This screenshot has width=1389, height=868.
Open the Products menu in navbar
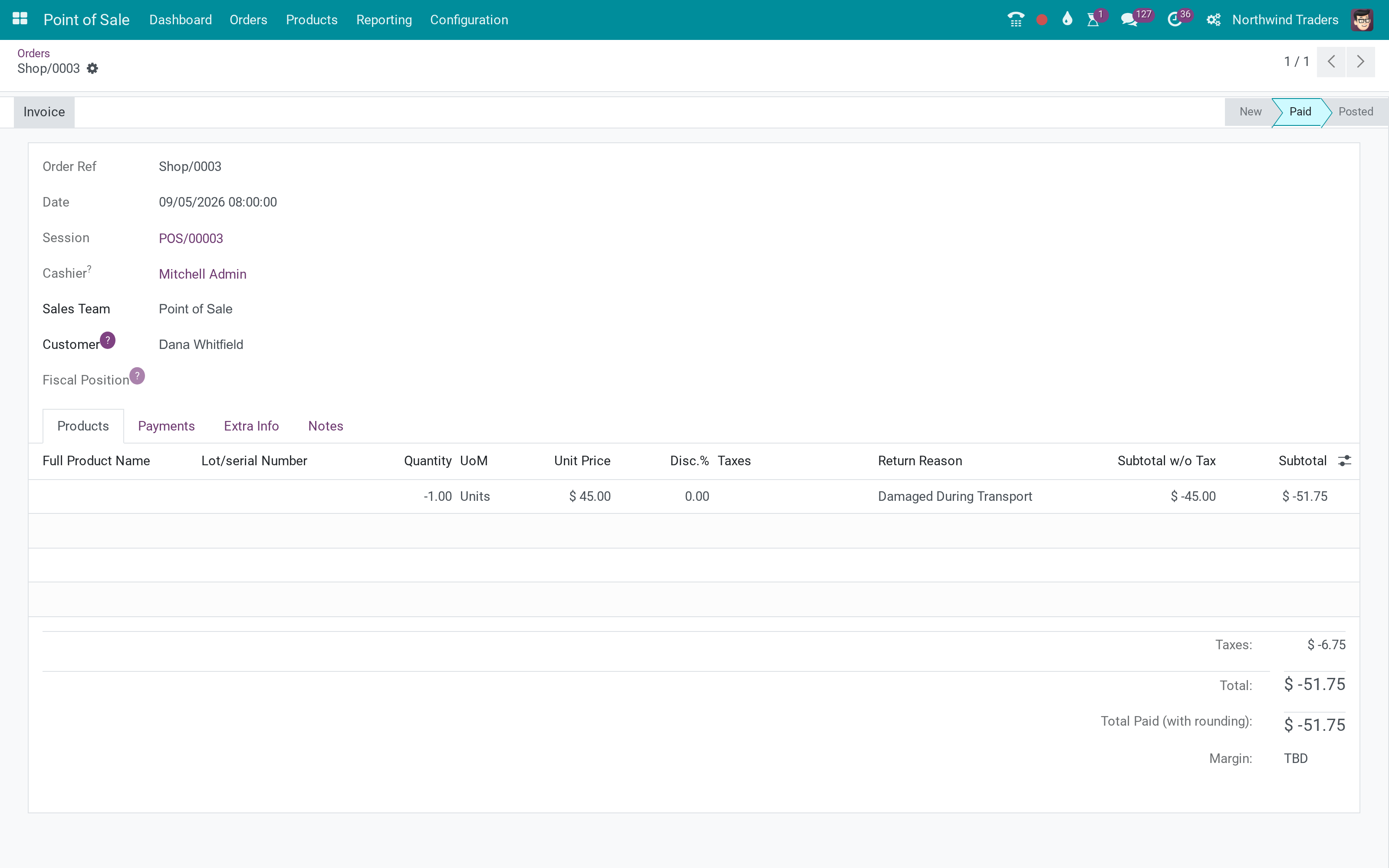click(x=312, y=20)
